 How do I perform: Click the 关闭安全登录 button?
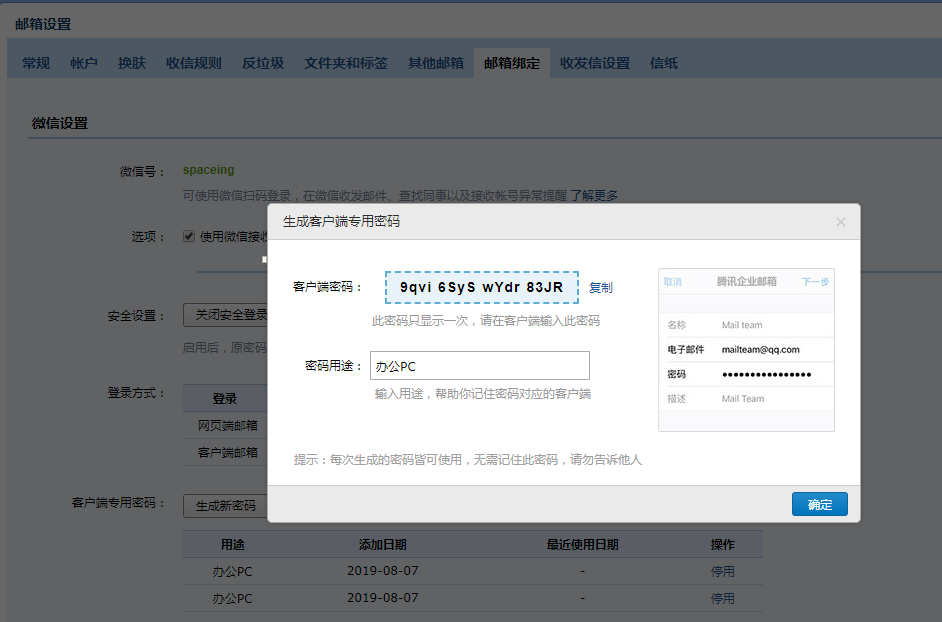pyautogui.click(x=228, y=315)
